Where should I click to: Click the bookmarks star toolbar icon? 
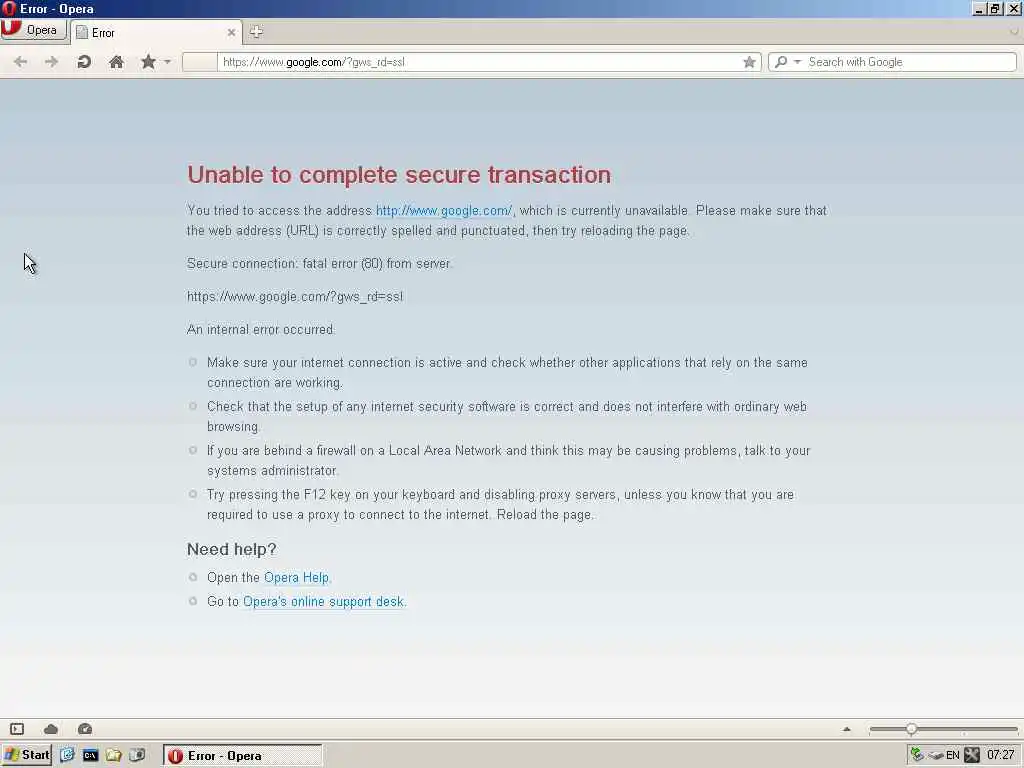click(148, 62)
